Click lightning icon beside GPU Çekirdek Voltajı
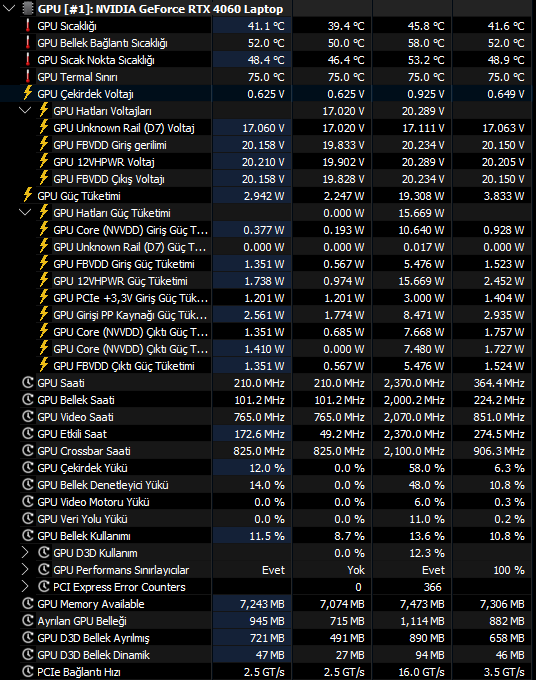Image resolution: width=536 pixels, height=680 pixels. (x=28, y=93)
